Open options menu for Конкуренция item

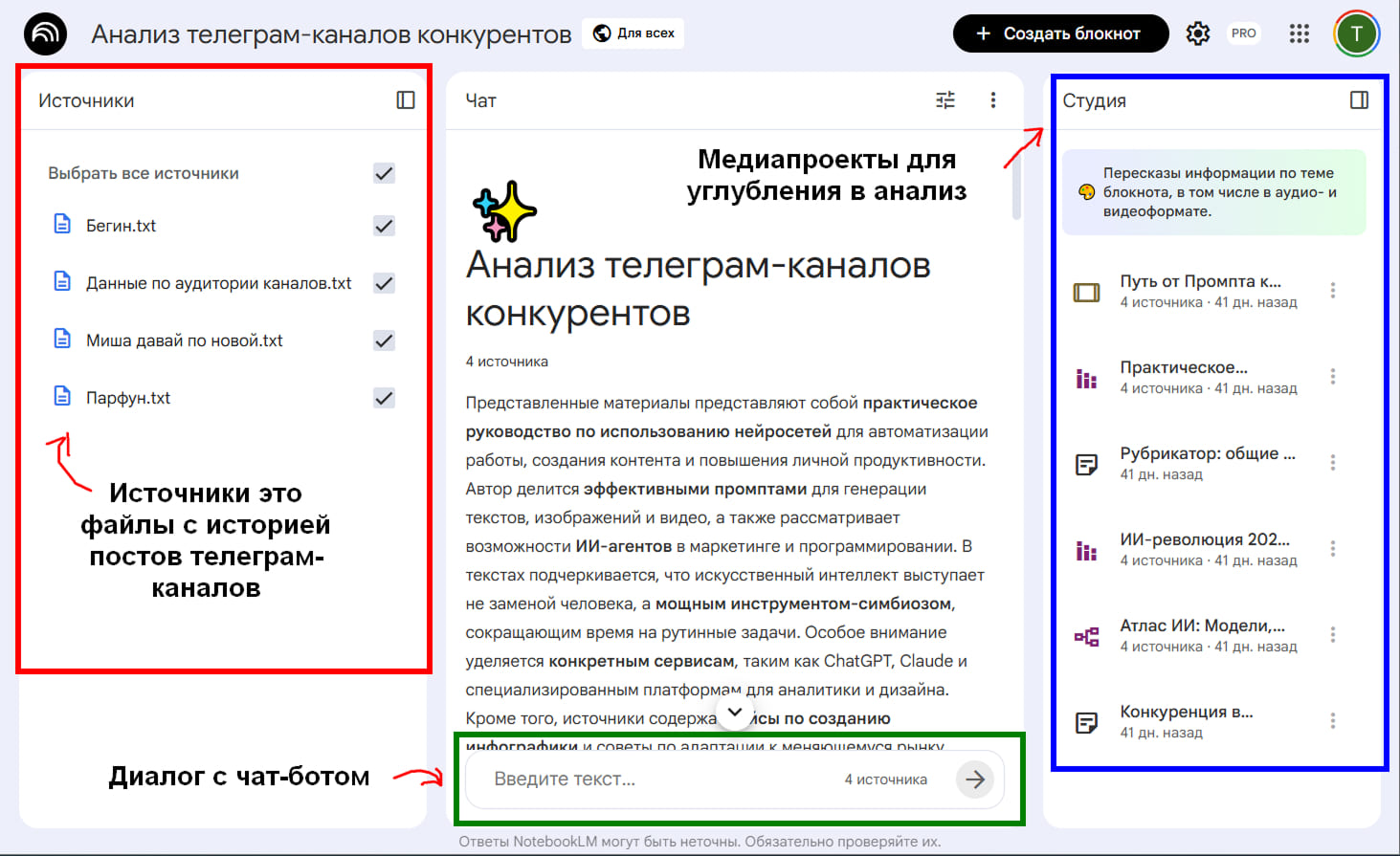point(1333,719)
